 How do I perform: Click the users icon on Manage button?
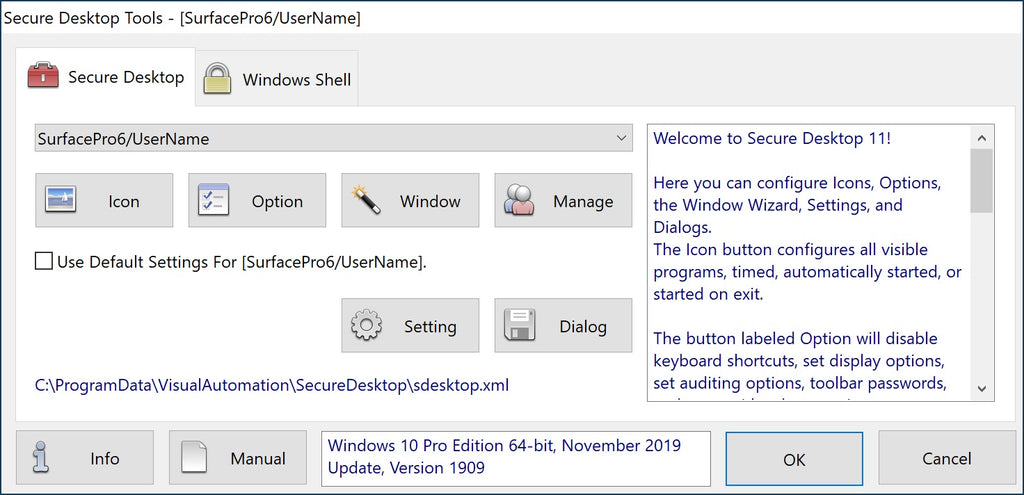click(520, 201)
